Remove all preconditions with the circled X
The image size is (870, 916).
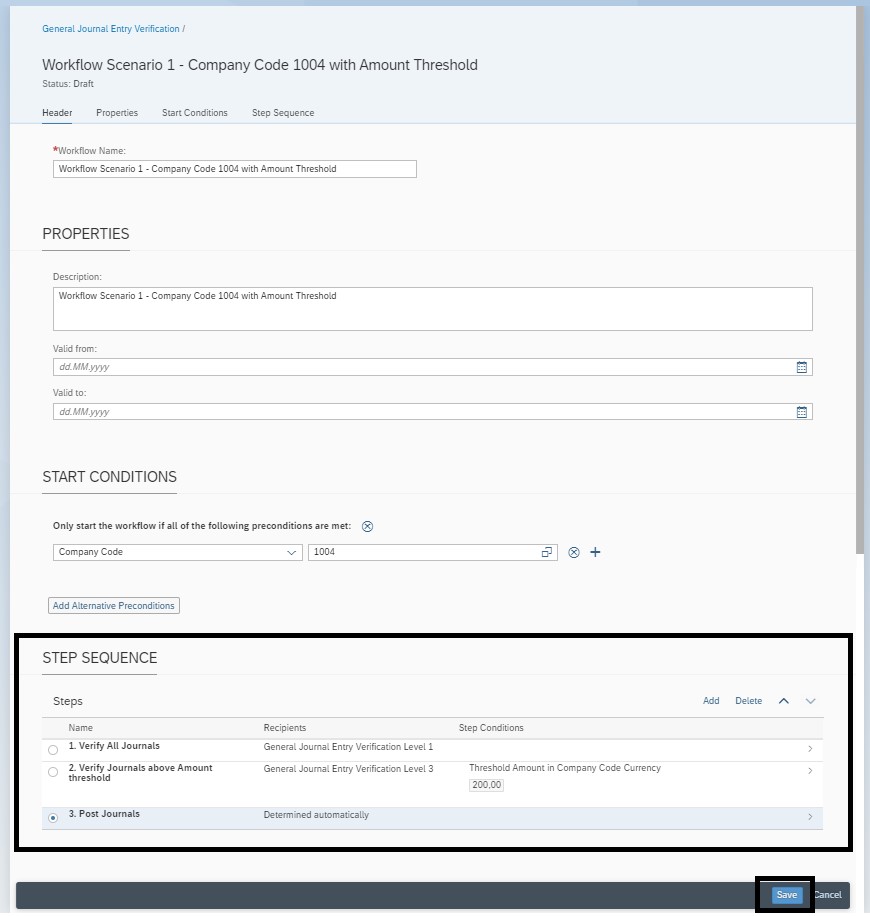point(367,526)
